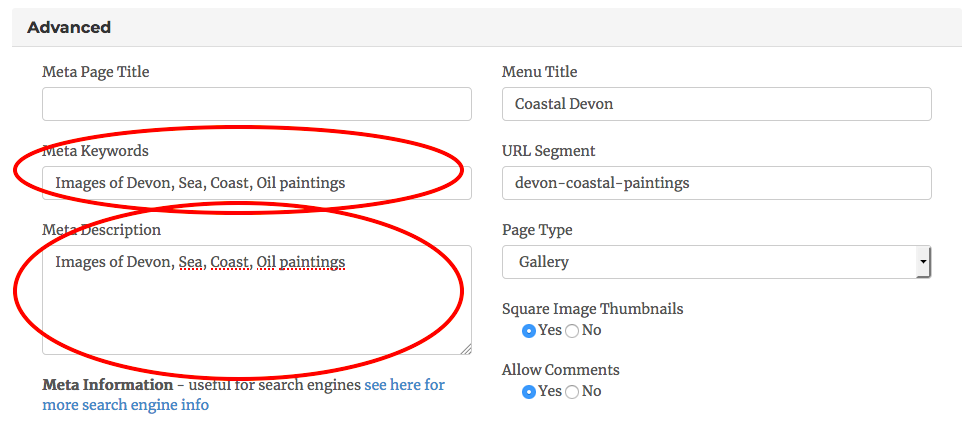Click the Square Image Thumbnails label
The width and height of the screenshot is (978, 442).
click(592, 309)
